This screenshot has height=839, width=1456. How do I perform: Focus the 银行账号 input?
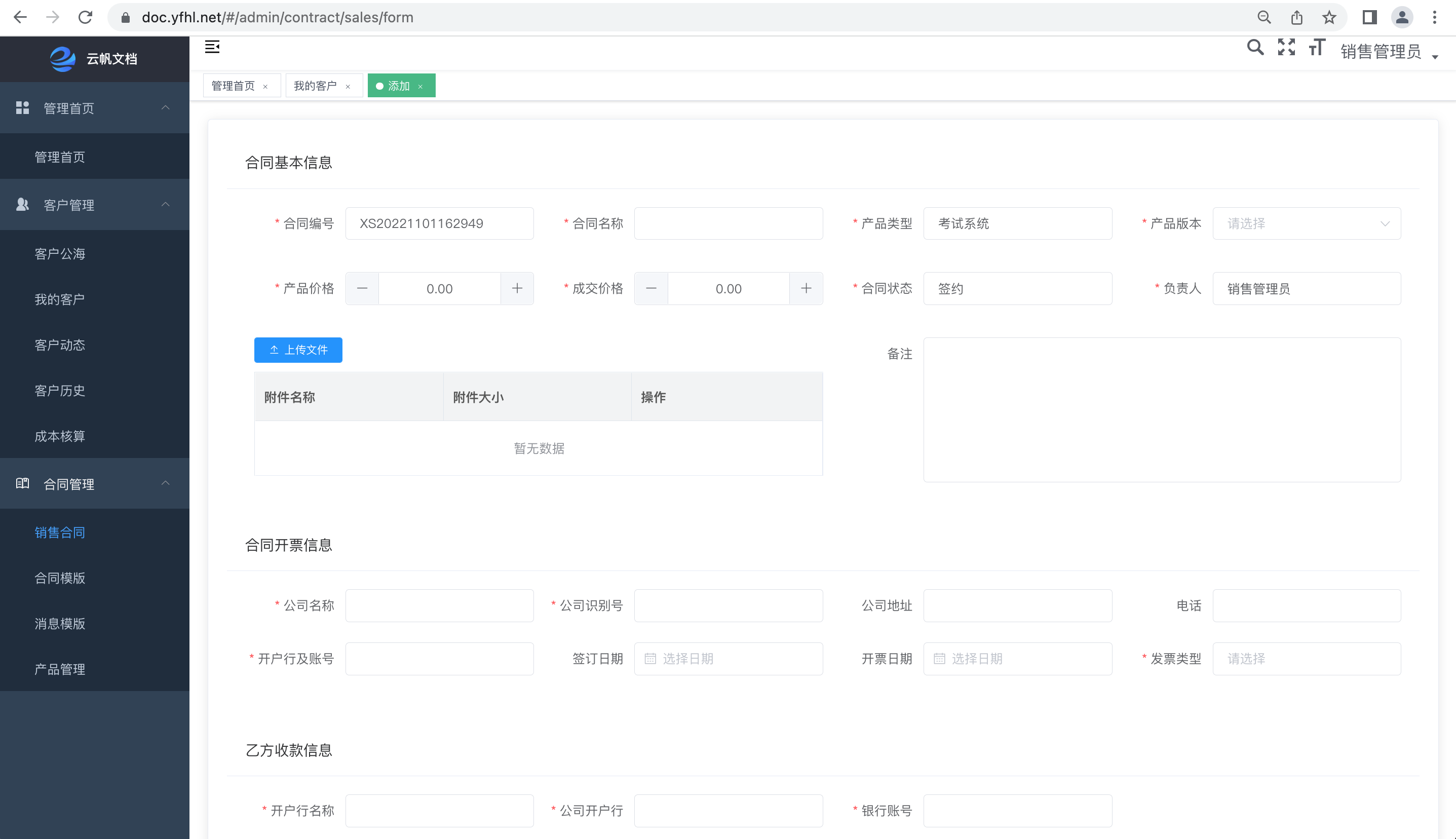click(x=1017, y=810)
